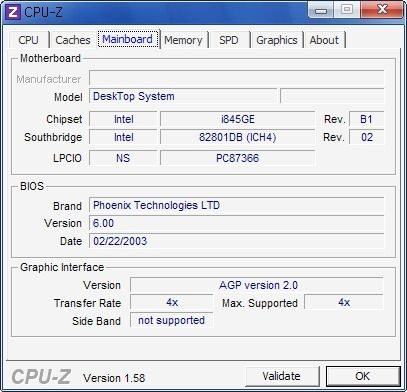Click the LPCIO model 'PC87366'
407x392 pixels.
point(237,158)
